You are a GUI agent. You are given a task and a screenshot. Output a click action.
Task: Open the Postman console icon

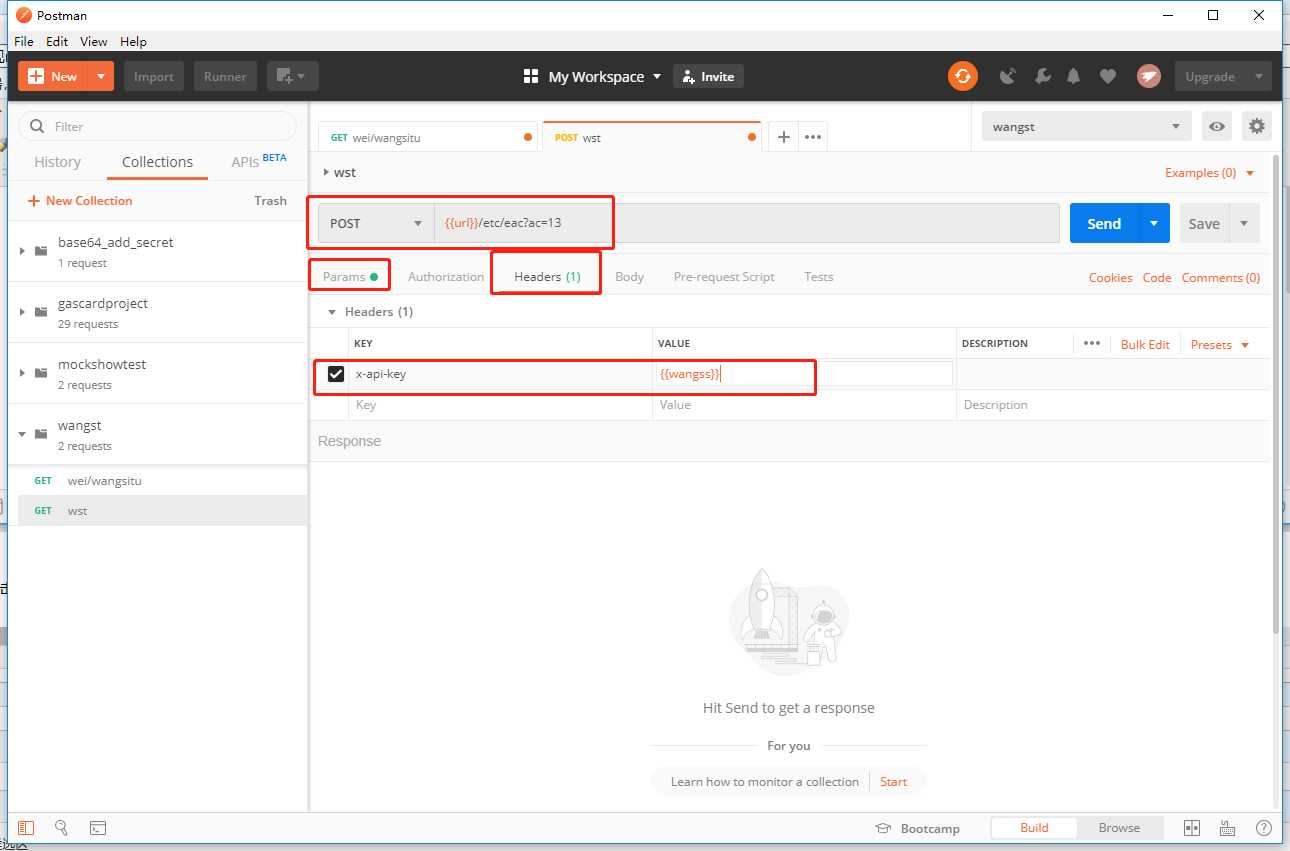[x=98, y=828]
